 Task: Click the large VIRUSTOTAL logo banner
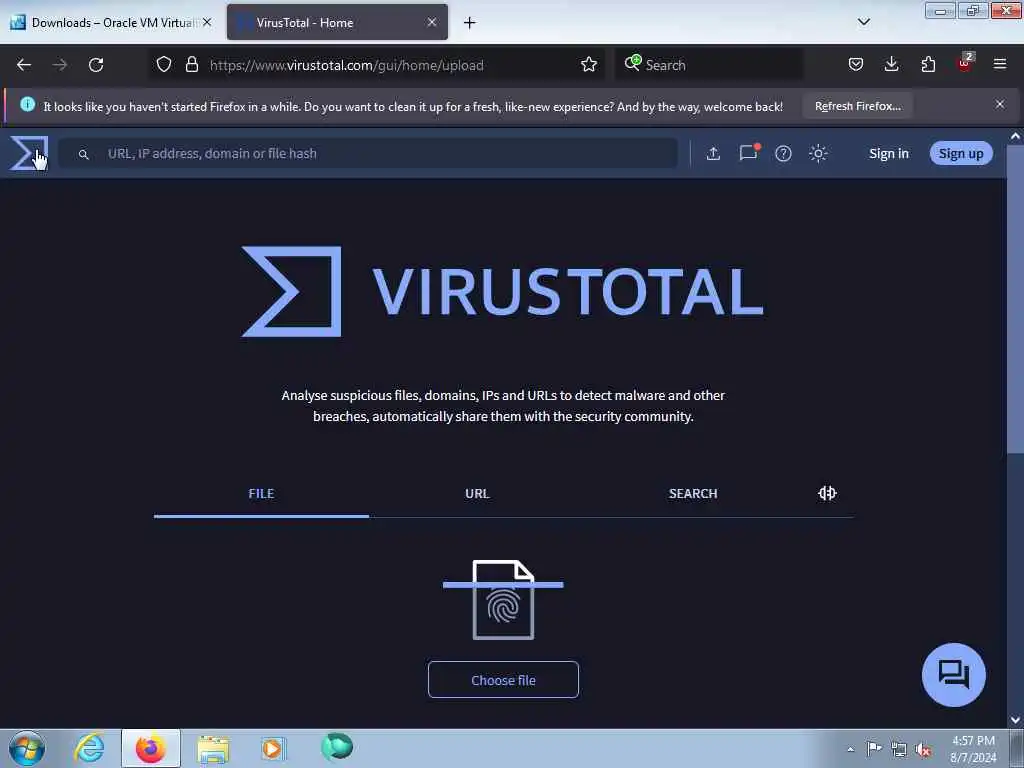tap(502, 291)
